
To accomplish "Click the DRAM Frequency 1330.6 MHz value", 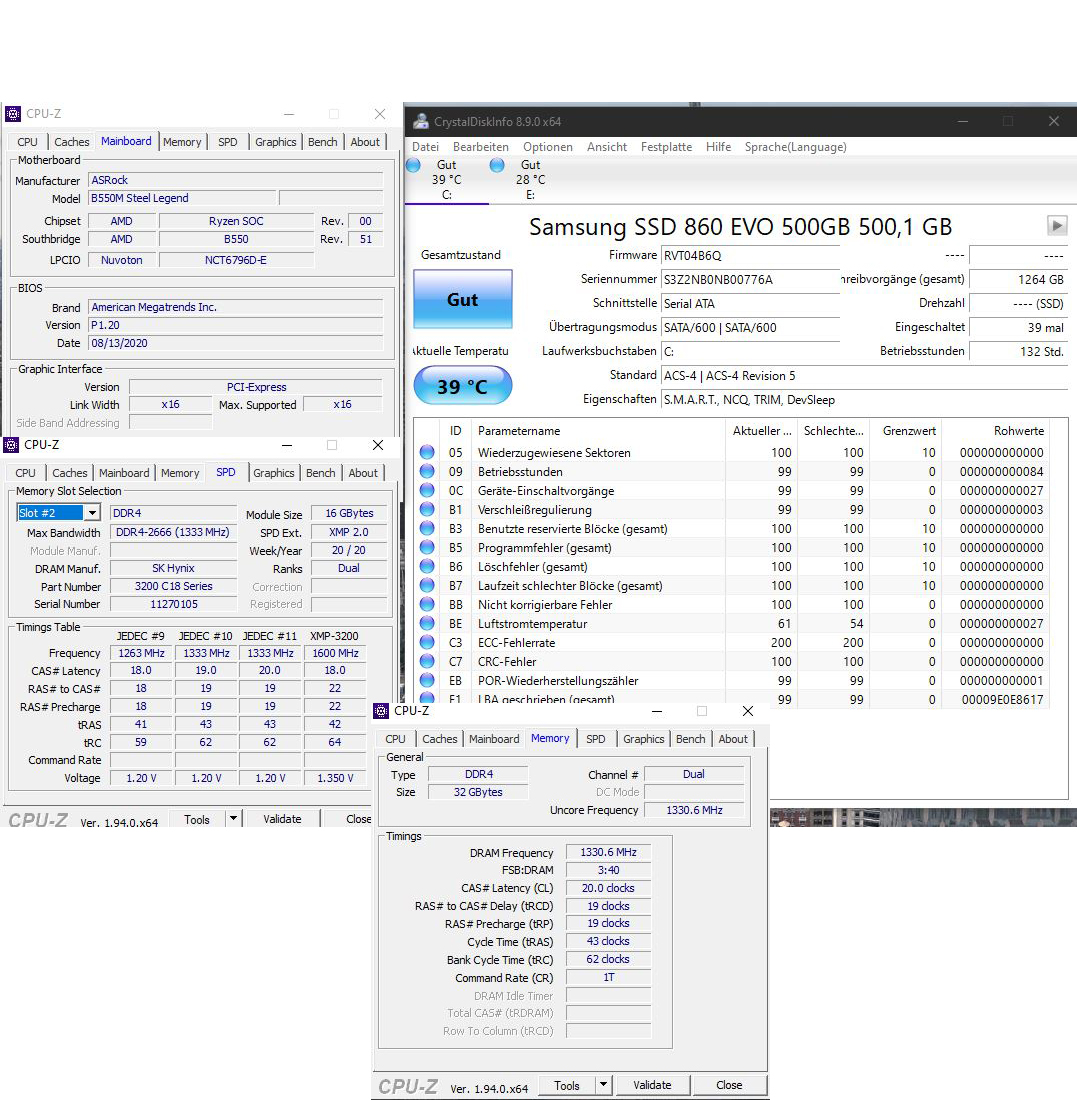I will [x=608, y=852].
